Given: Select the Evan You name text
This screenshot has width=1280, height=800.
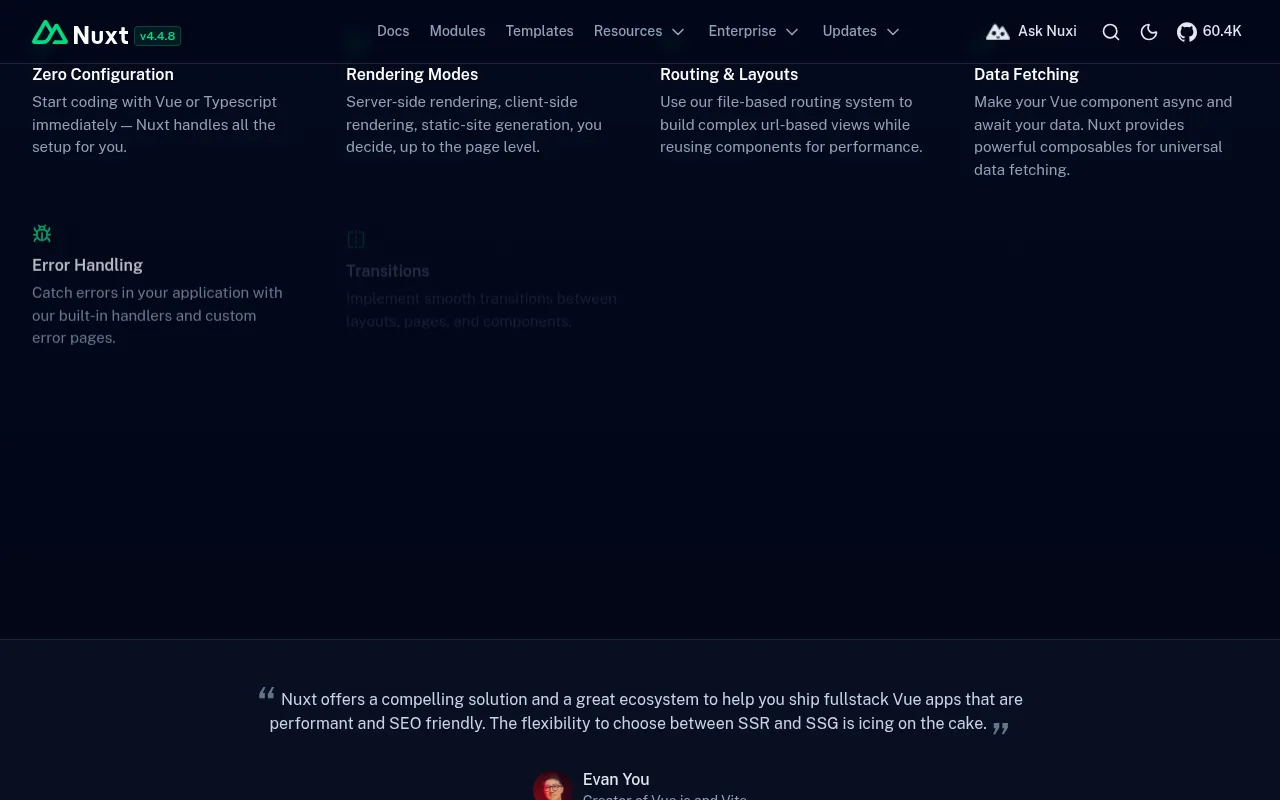Looking at the screenshot, I should [616, 779].
